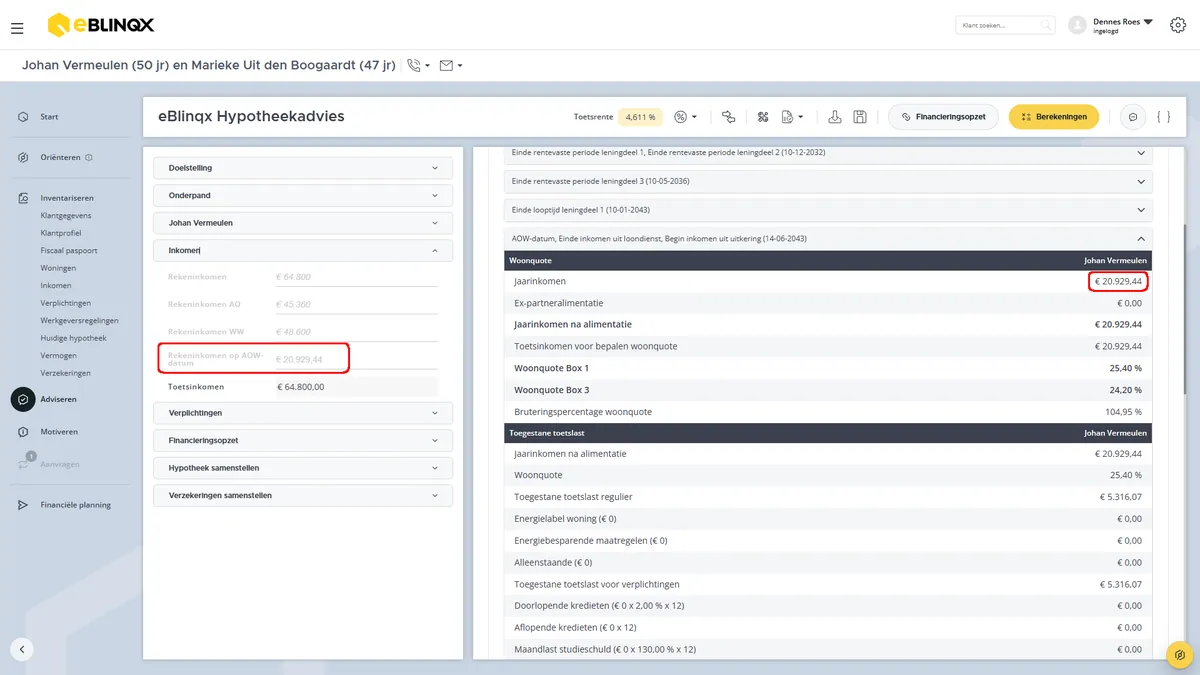The height and width of the screenshot is (675, 1200).
Task: Open the email envelope dropdown
Action: [x=451, y=66]
